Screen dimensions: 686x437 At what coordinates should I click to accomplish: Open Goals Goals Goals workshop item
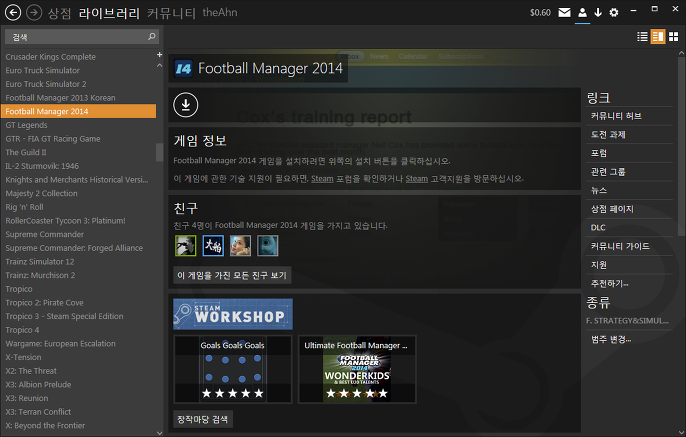click(233, 370)
